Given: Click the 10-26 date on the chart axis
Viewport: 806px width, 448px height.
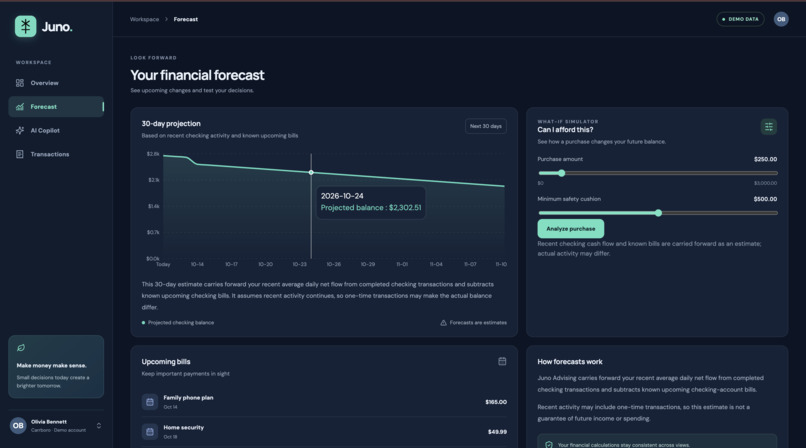Looking at the screenshot, I should click(x=334, y=264).
